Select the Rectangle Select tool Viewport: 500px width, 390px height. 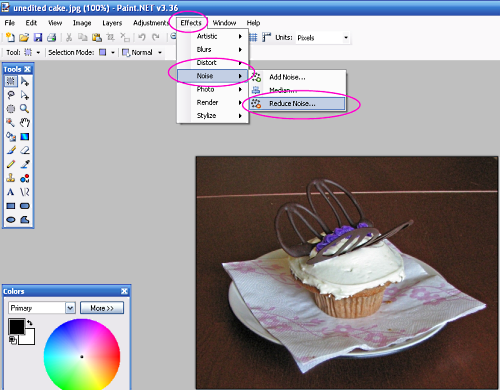[11, 81]
